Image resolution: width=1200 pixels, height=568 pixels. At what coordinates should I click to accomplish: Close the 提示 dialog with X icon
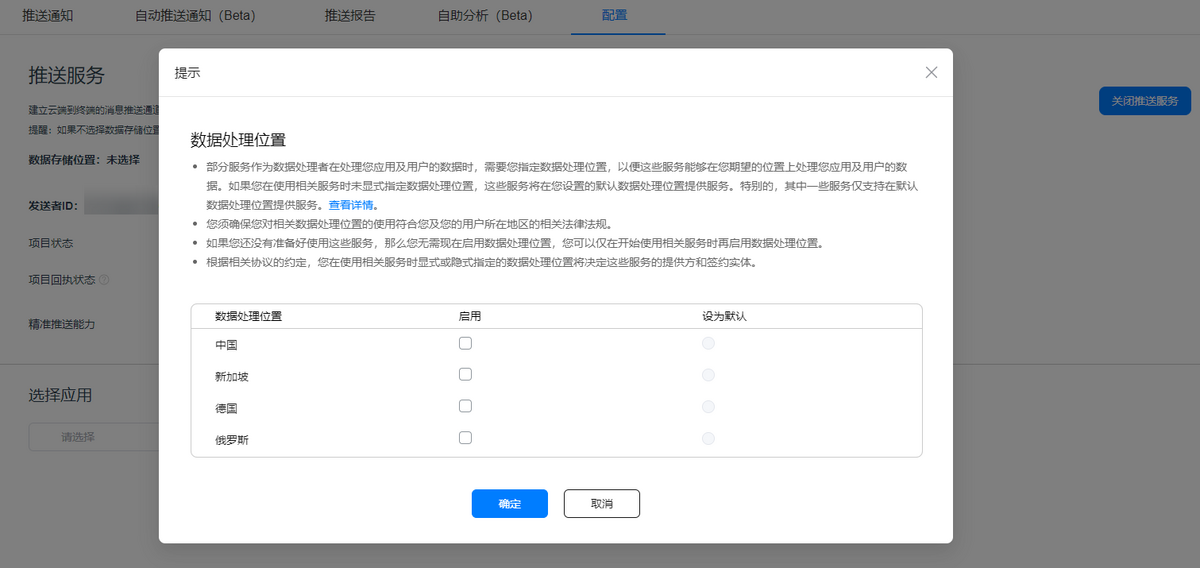click(x=931, y=73)
